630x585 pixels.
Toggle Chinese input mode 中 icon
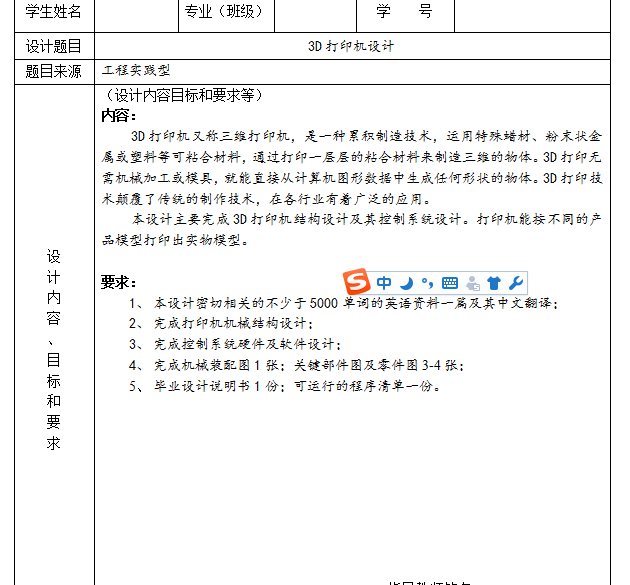[x=384, y=283]
